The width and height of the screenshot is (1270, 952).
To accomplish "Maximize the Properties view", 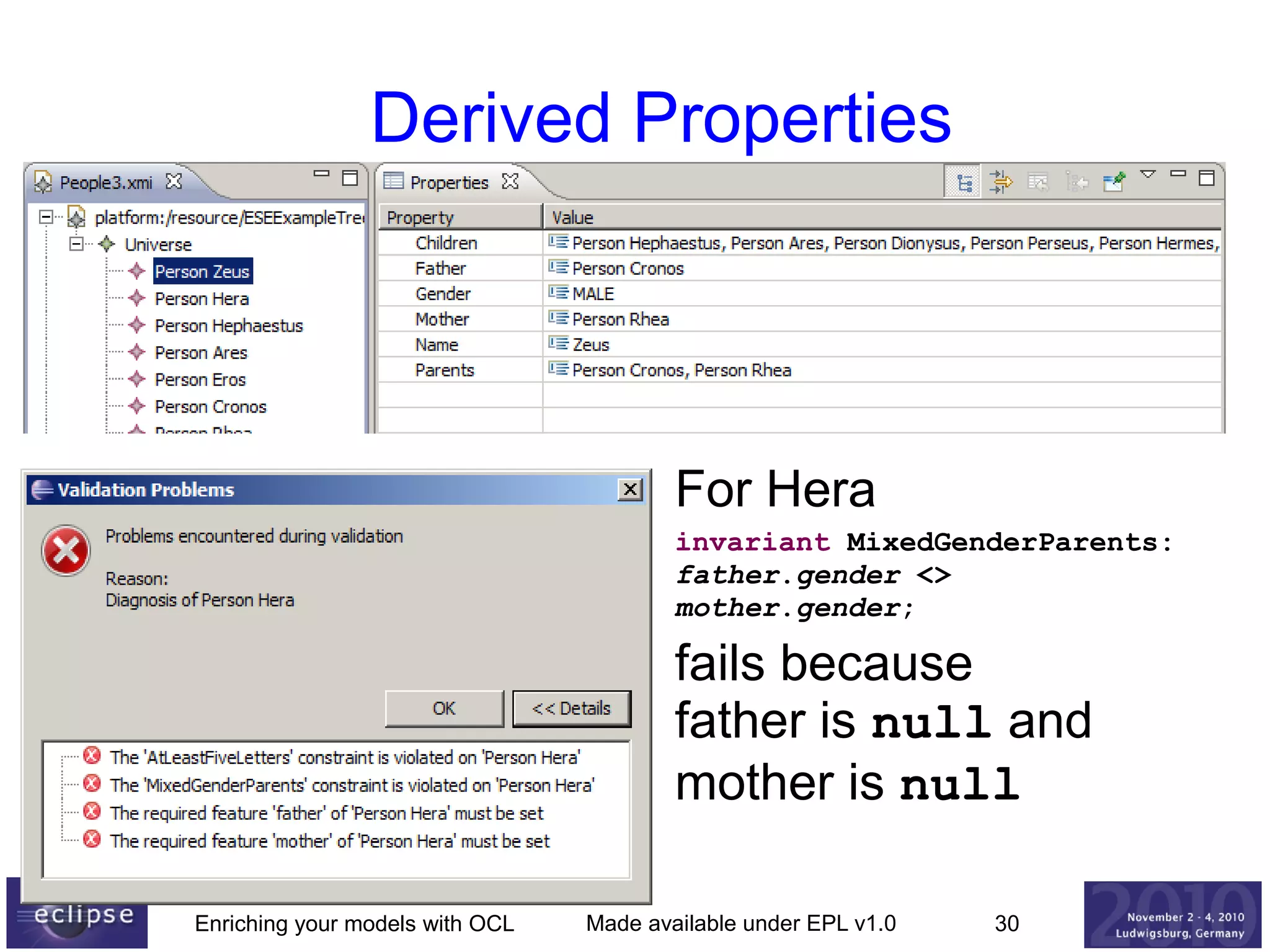I will [1207, 178].
